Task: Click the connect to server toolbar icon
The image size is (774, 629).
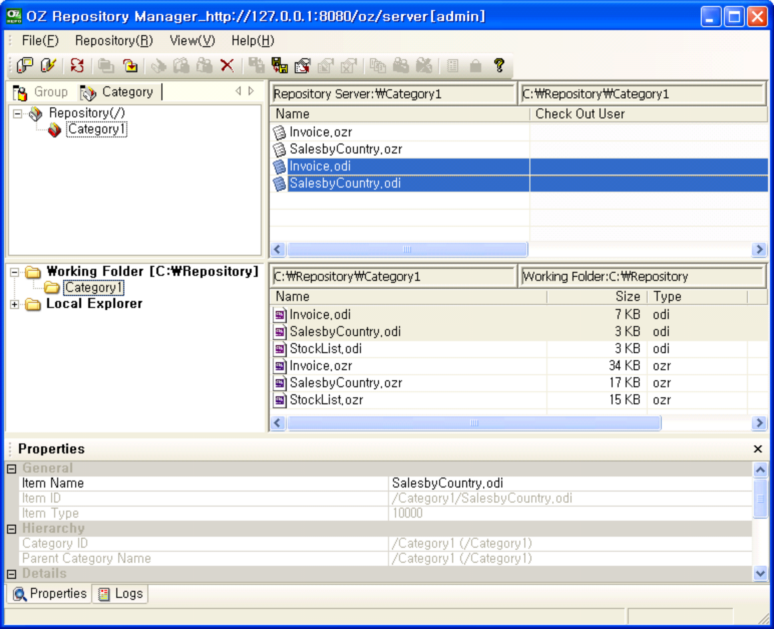Action: [25, 65]
